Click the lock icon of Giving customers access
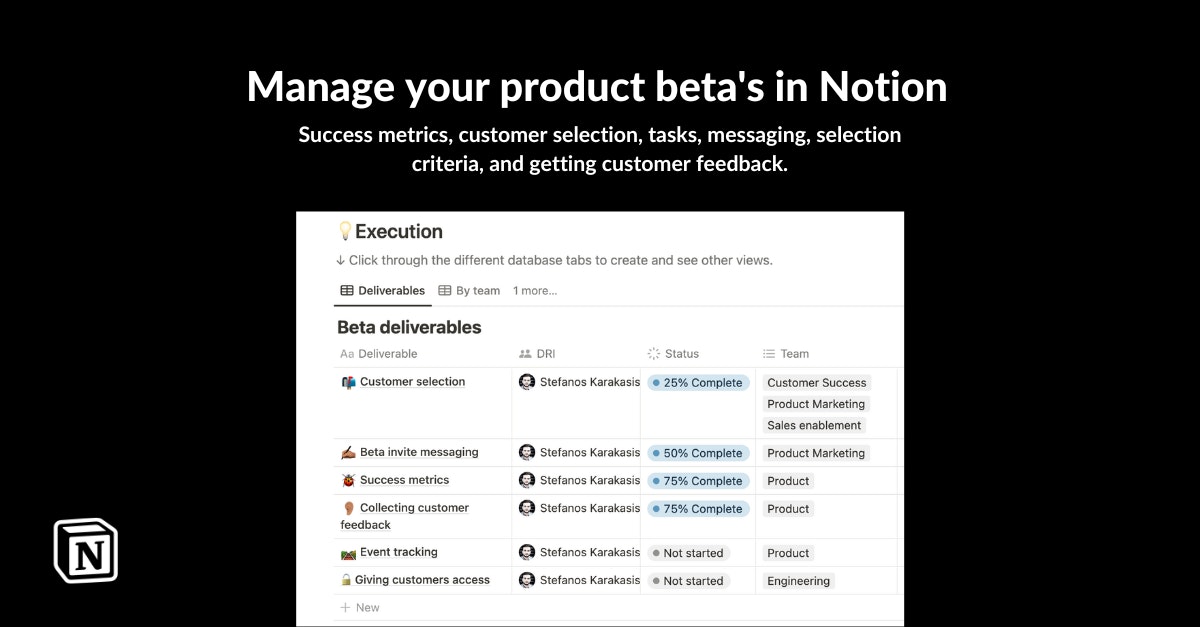 tap(346, 580)
